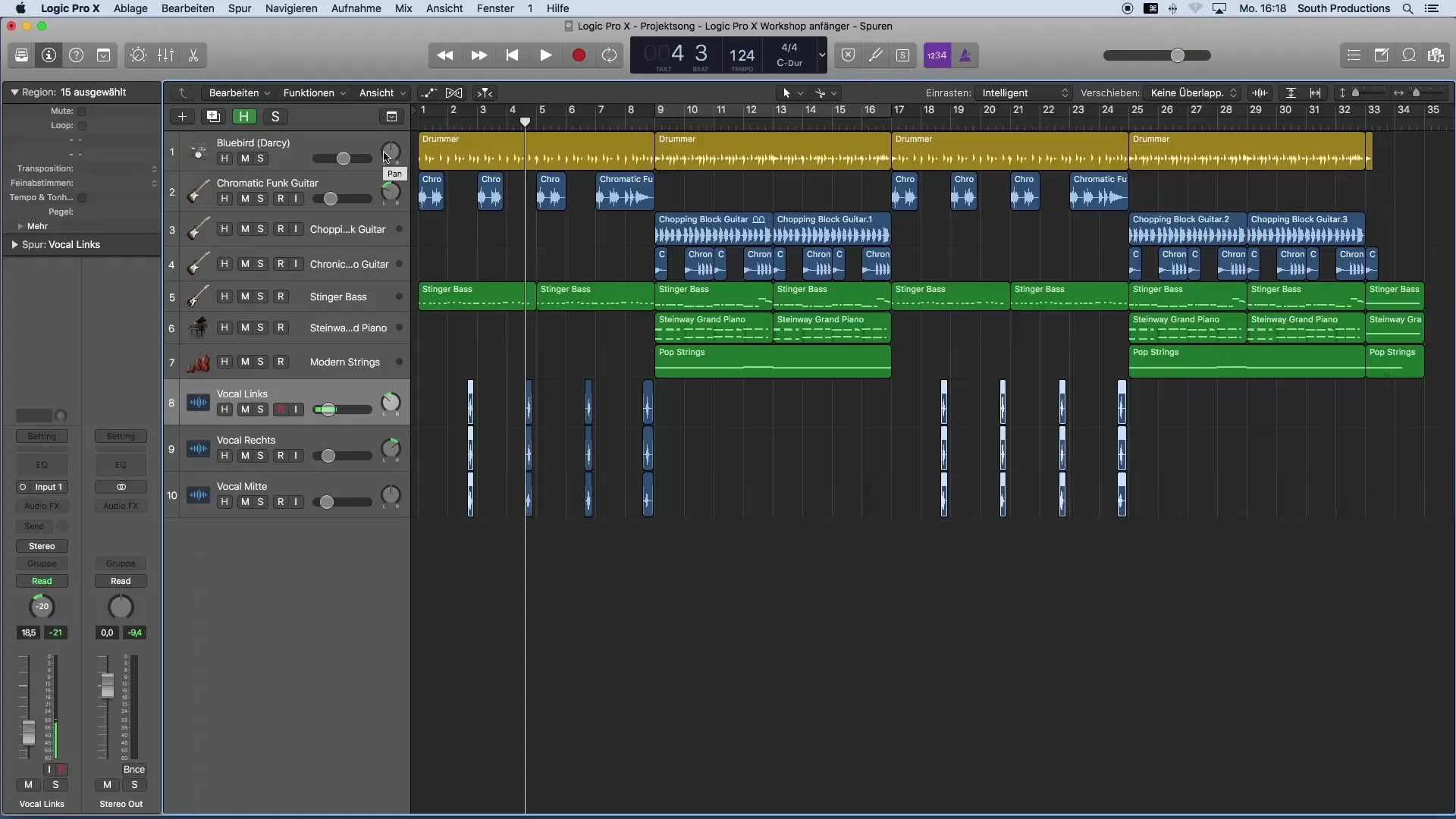This screenshot has height=819, width=1456.
Task: Open the Mix menu
Action: click(x=403, y=8)
